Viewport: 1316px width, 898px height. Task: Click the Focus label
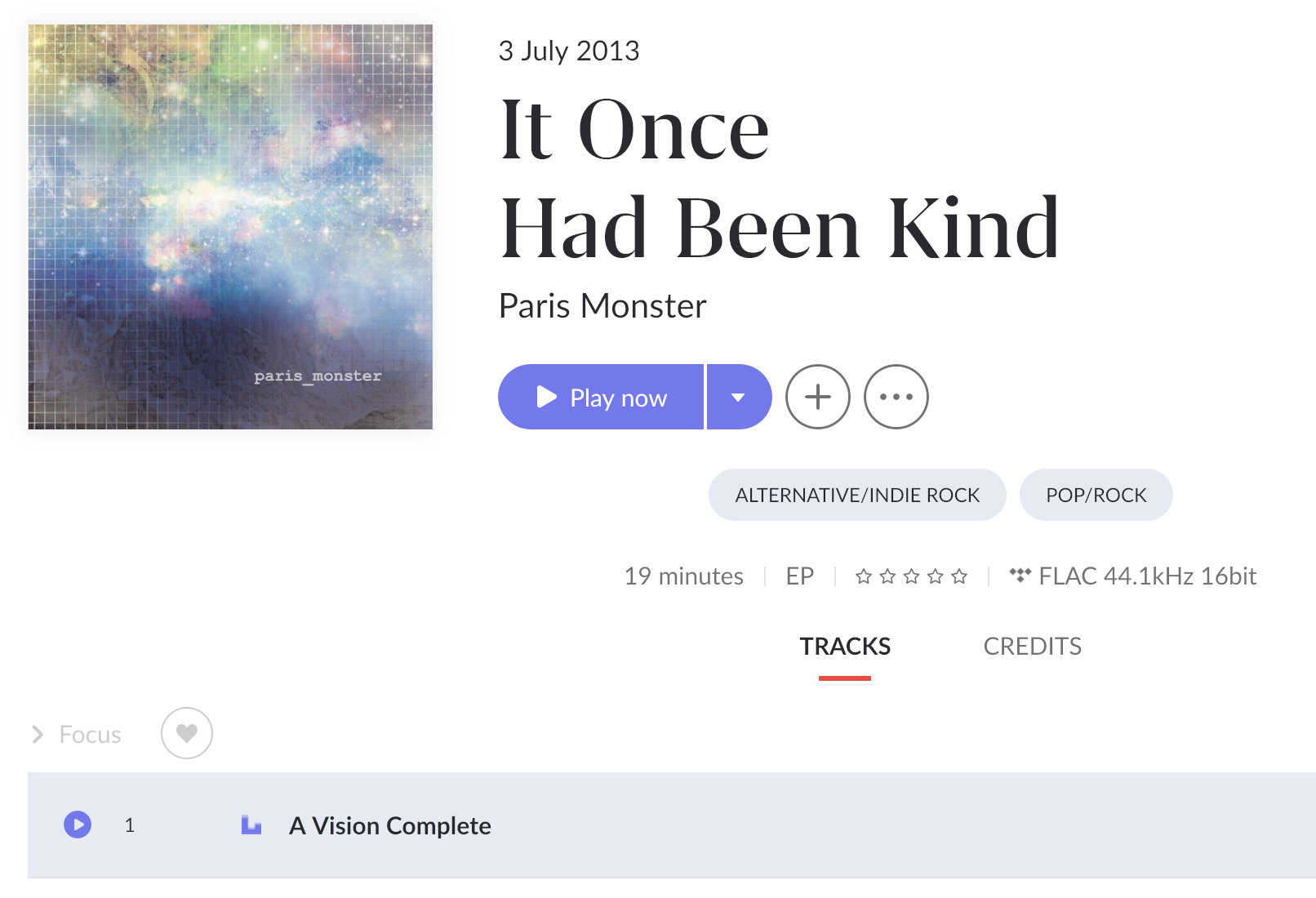pos(90,735)
